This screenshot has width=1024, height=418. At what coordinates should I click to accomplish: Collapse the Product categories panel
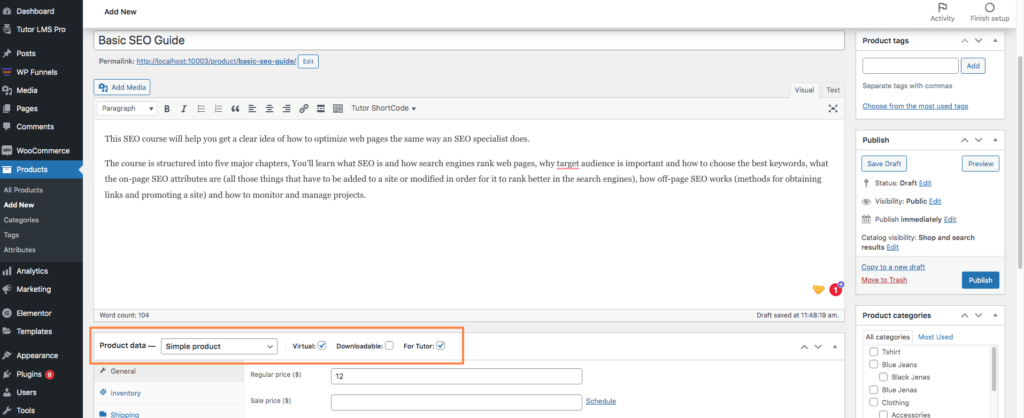(995, 315)
